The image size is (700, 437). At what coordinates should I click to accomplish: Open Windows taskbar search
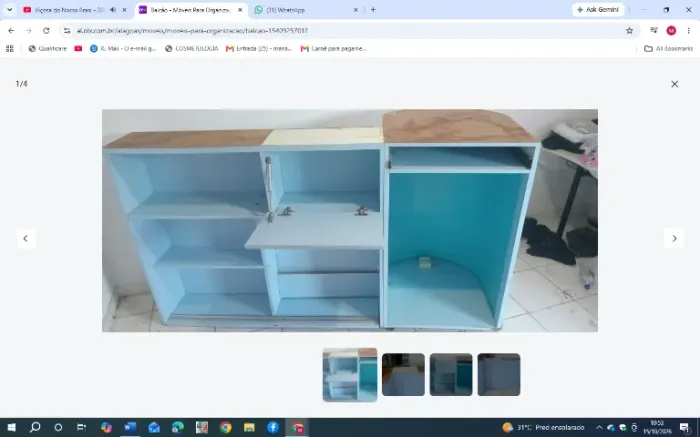pyautogui.click(x=35, y=427)
